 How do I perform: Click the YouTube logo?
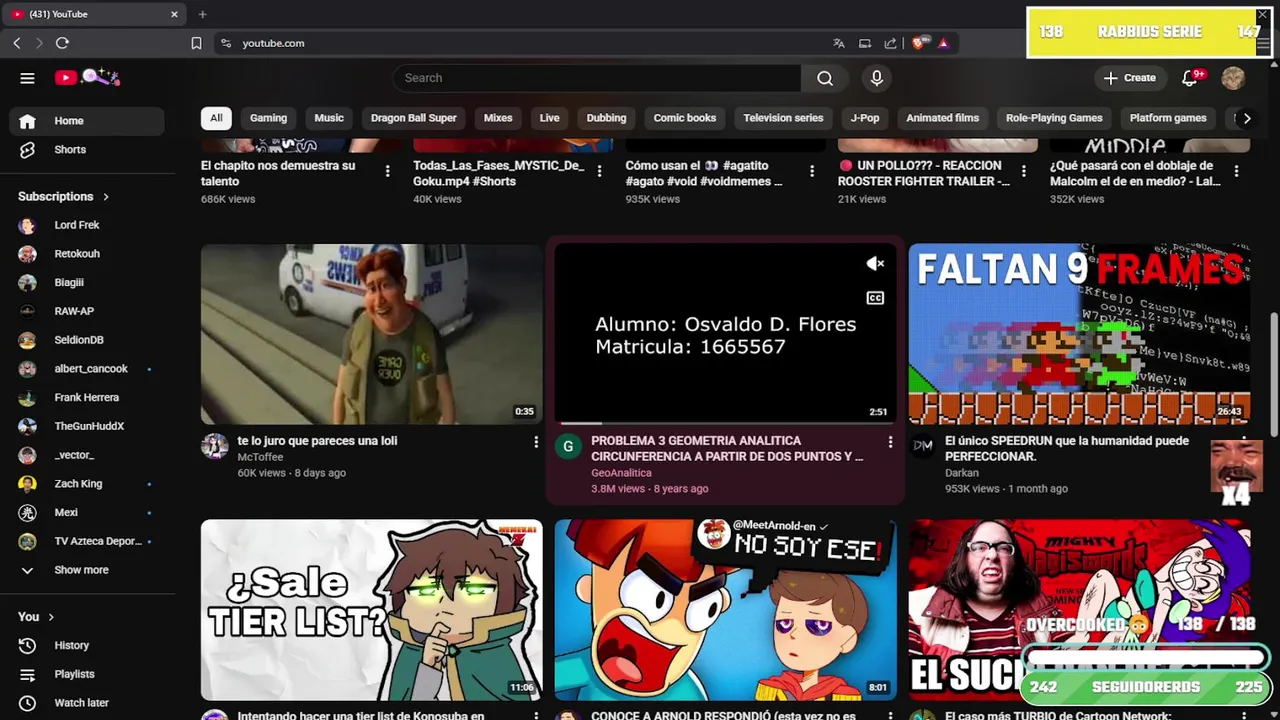tap(87, 77)
